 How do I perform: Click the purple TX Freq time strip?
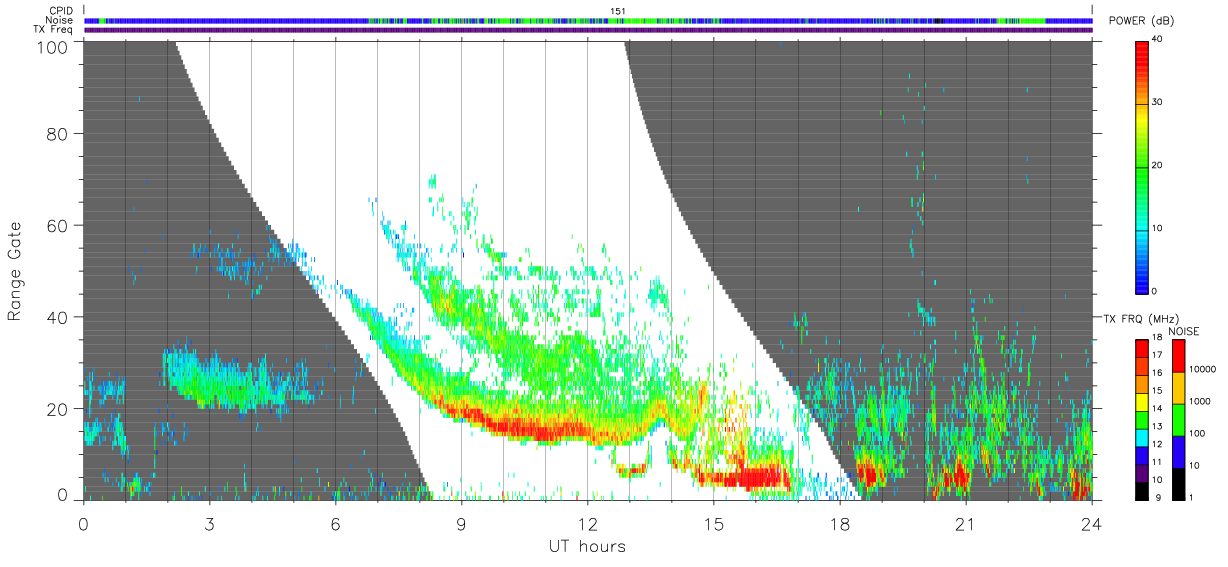coord(588,29)
